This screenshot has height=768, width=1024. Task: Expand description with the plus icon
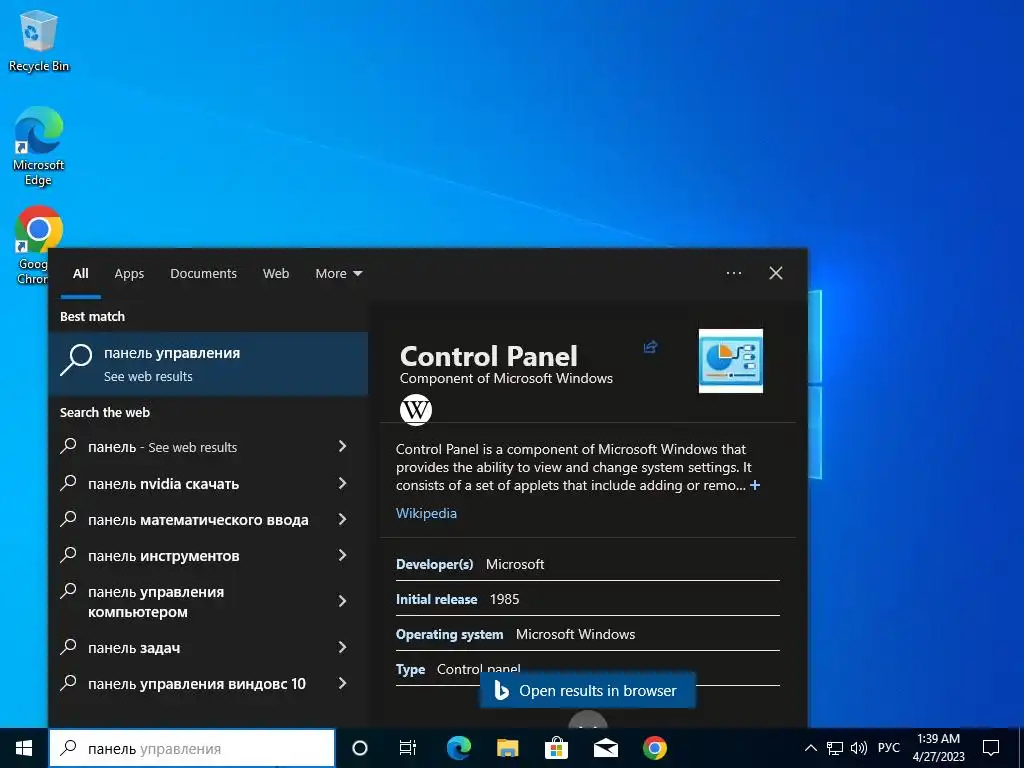point(755,485)
